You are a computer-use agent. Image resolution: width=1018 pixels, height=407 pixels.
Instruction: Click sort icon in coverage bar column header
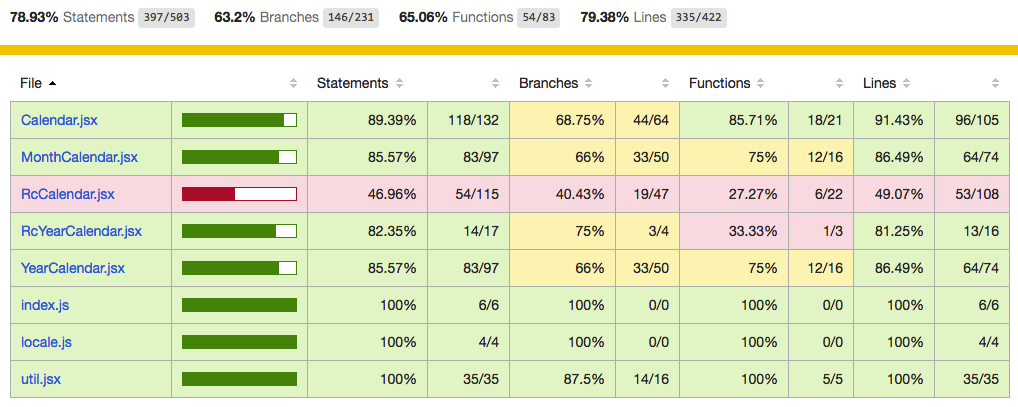coord(293,83)
